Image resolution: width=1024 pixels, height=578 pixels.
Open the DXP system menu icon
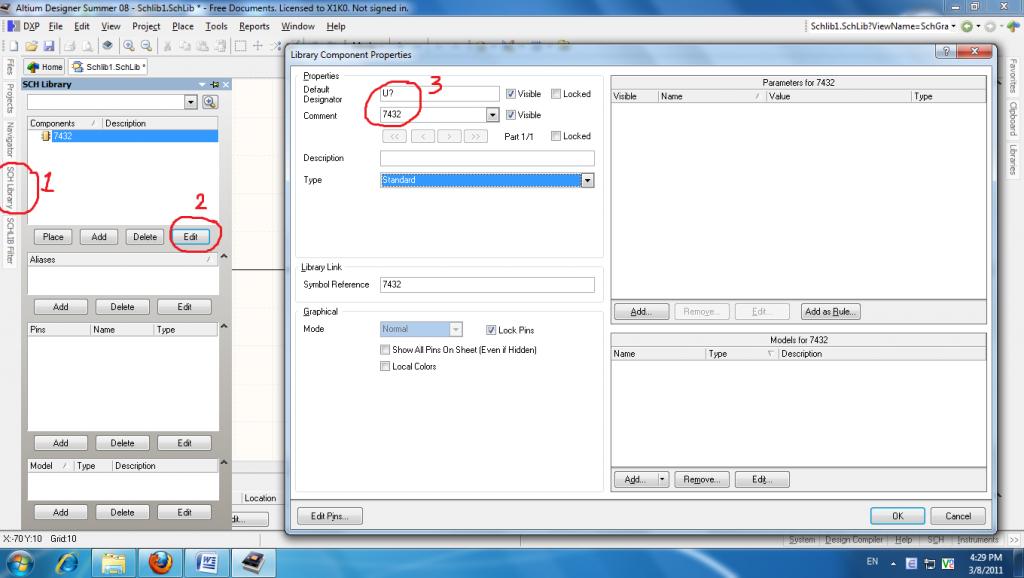pos(13,26)
